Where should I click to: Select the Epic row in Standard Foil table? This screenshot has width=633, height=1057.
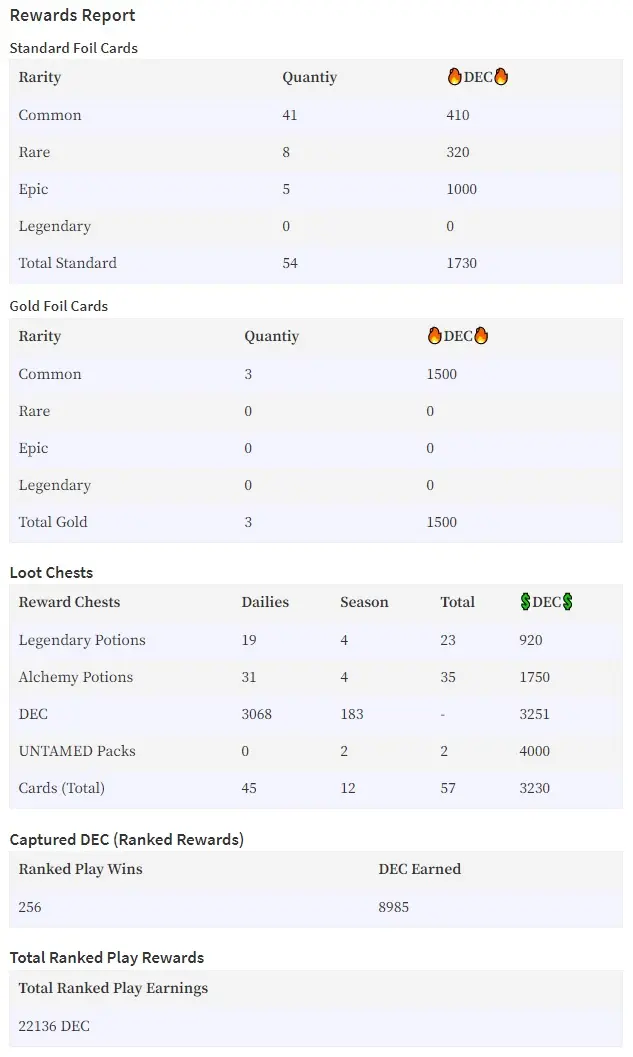click(315, 189)
